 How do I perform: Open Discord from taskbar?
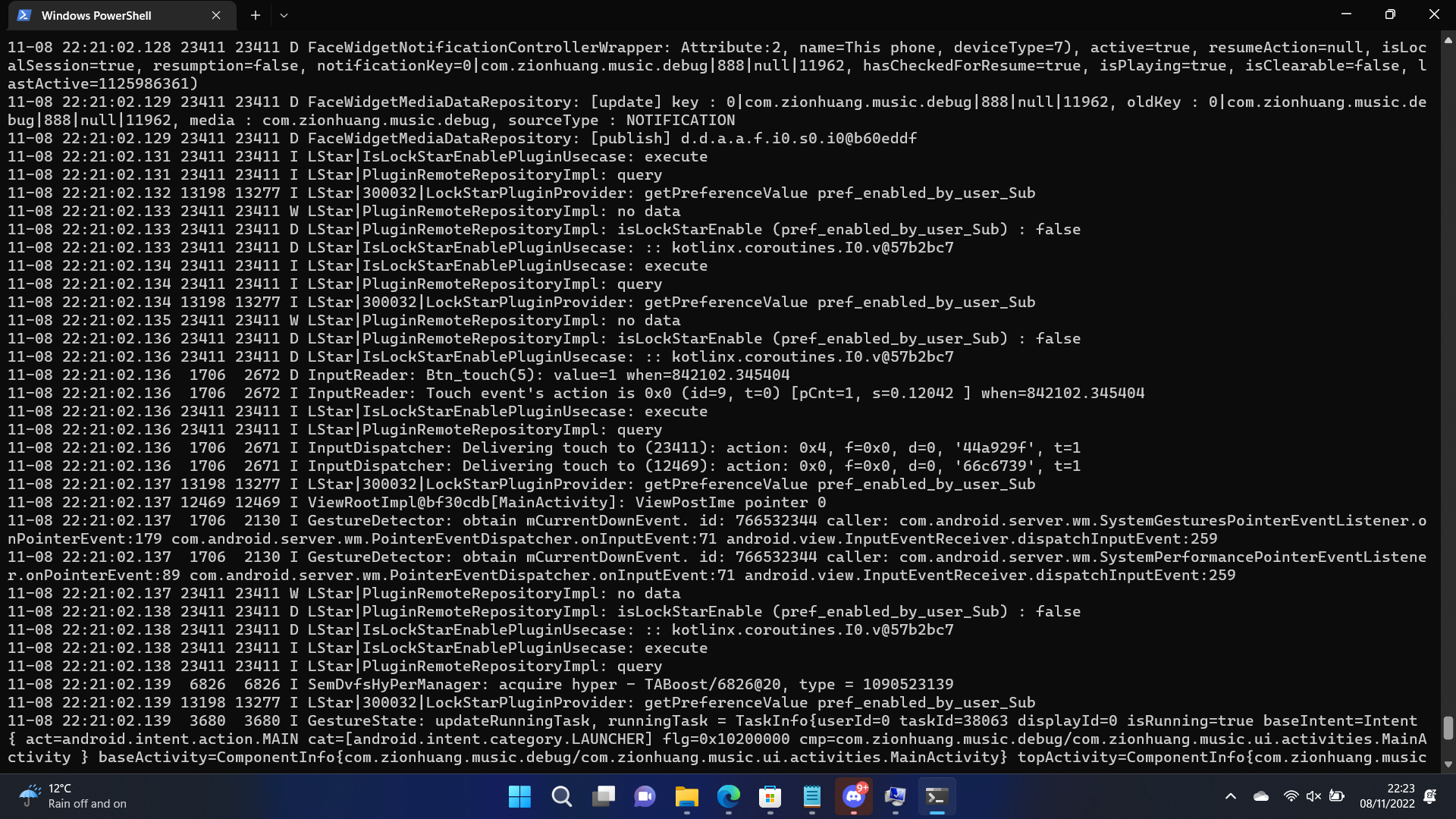(x=854, y=796)
